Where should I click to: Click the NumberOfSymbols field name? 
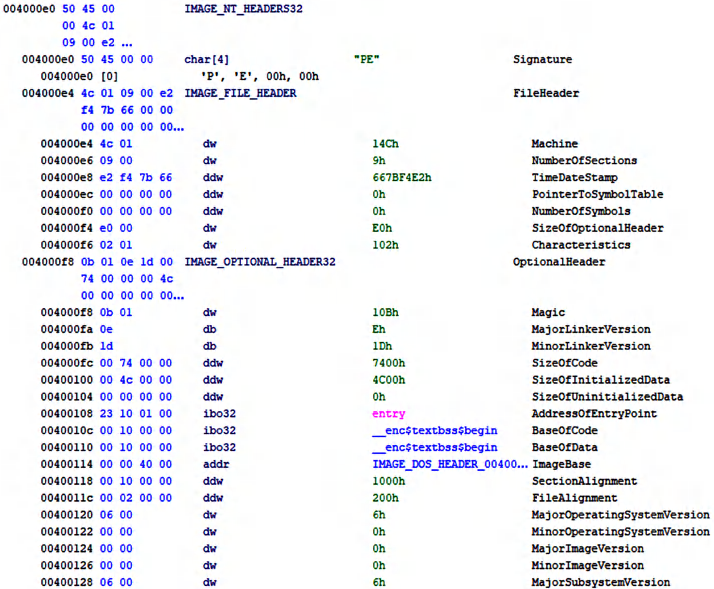pos(581,211)
